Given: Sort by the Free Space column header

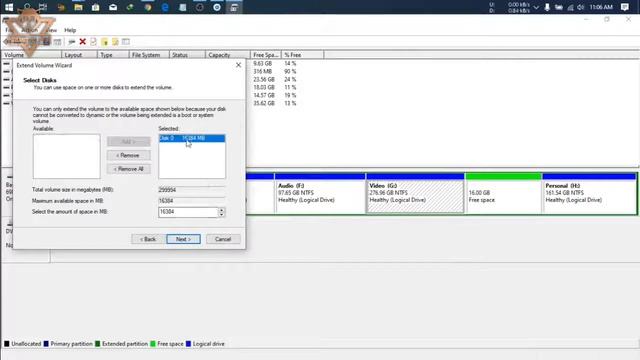Looking at the screenshot, I should pos(265,55).
